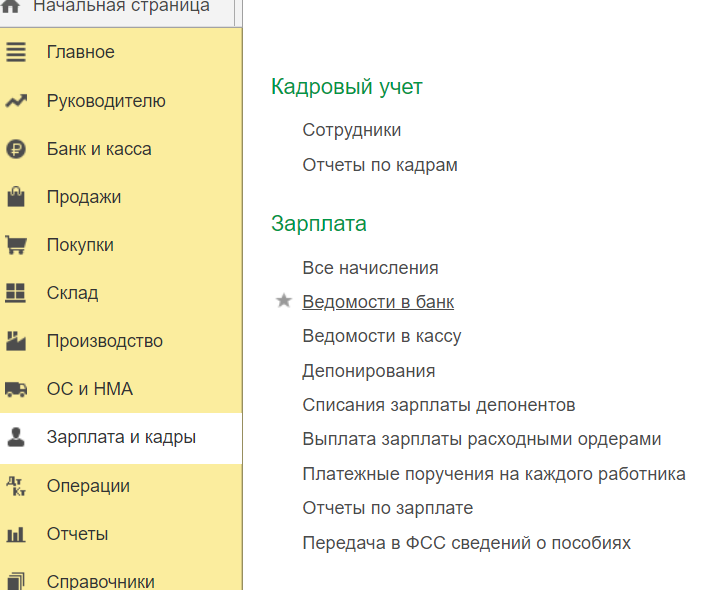Click the factory icon for Производство

[16, 341]
